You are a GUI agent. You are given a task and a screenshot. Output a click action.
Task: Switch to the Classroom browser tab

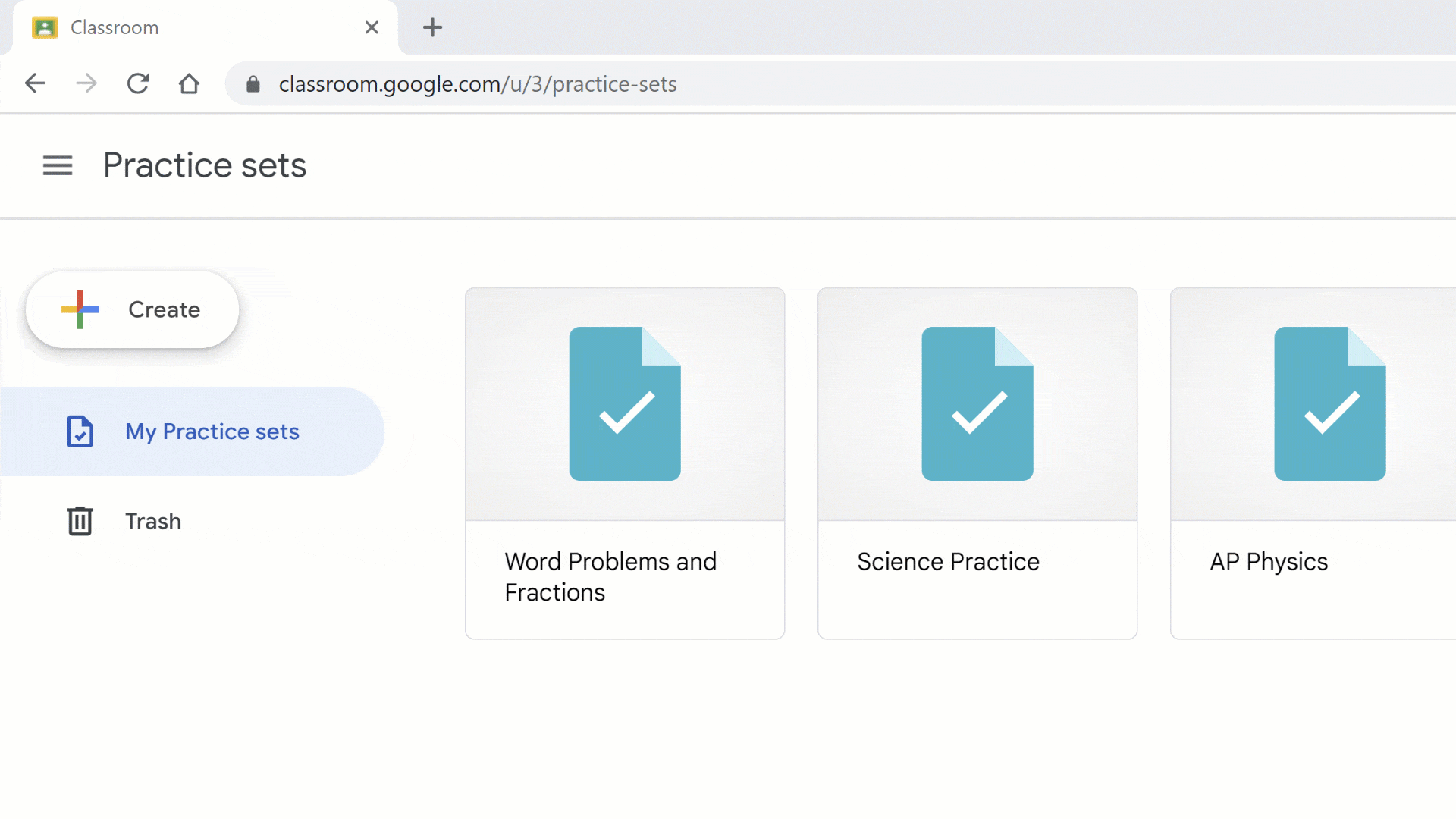tap(115, 28)
